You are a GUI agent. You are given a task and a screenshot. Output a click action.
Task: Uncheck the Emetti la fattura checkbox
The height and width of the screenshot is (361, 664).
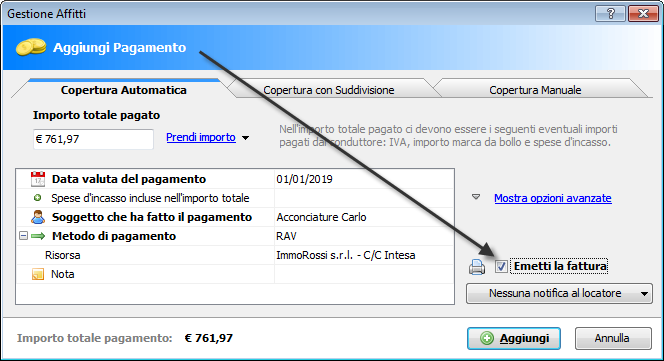click(501, 266)
